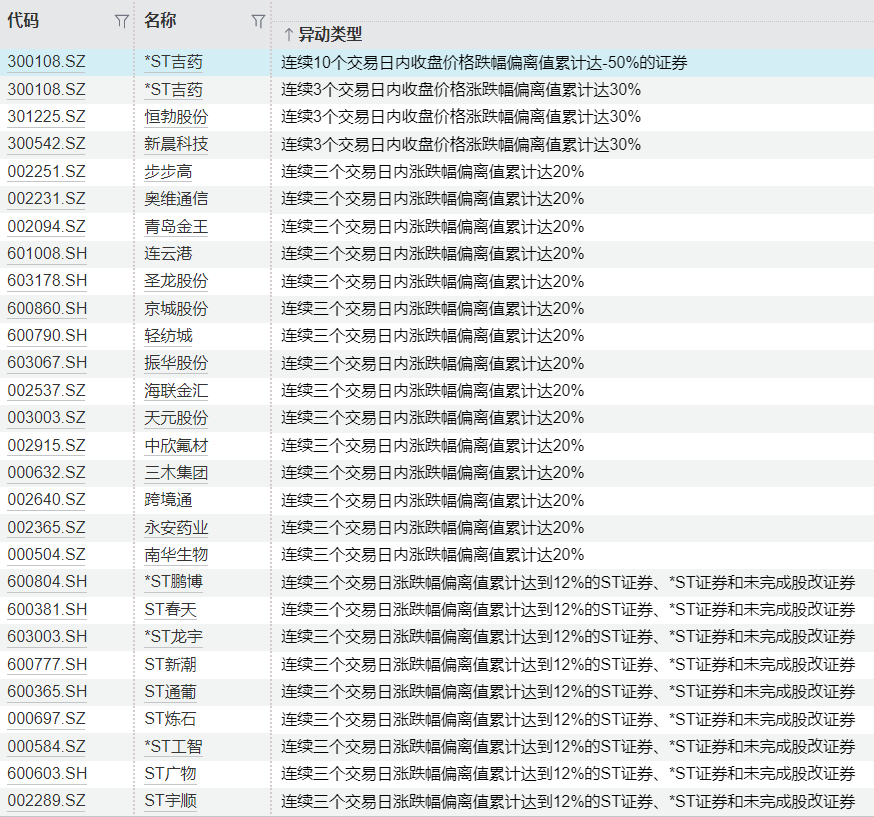The height and width of the screenshot is (817, 874).
Task: Select the 新晨科技 name link
Action: pyautogui.click(x=176, y=144)
